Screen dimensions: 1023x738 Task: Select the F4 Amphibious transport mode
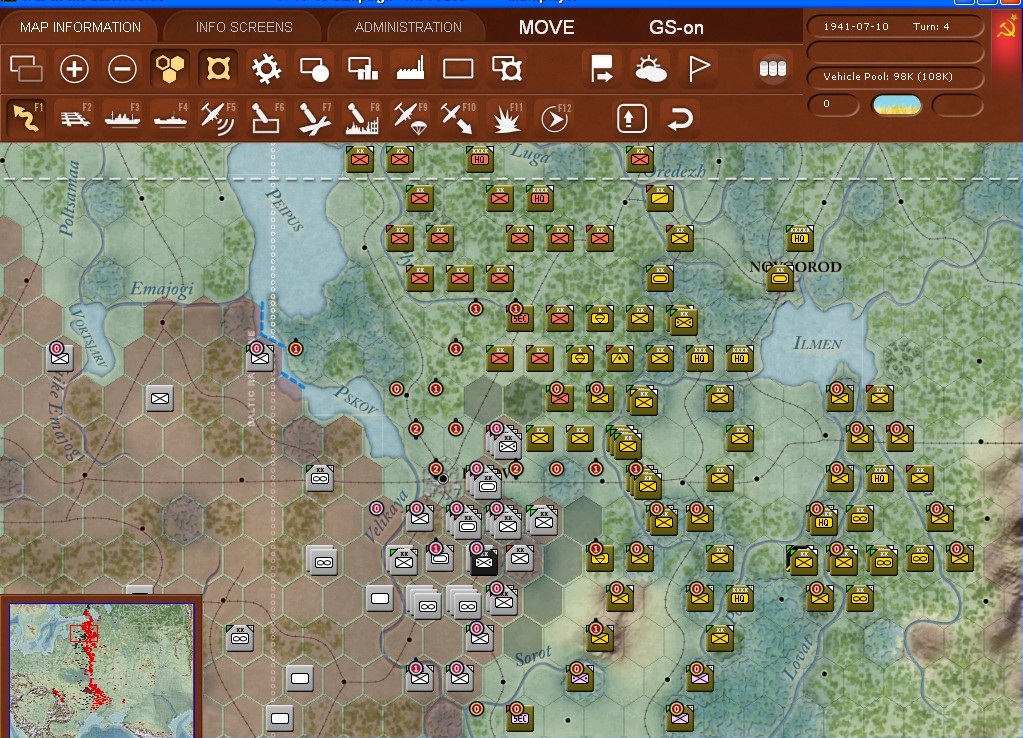[170, 118]
